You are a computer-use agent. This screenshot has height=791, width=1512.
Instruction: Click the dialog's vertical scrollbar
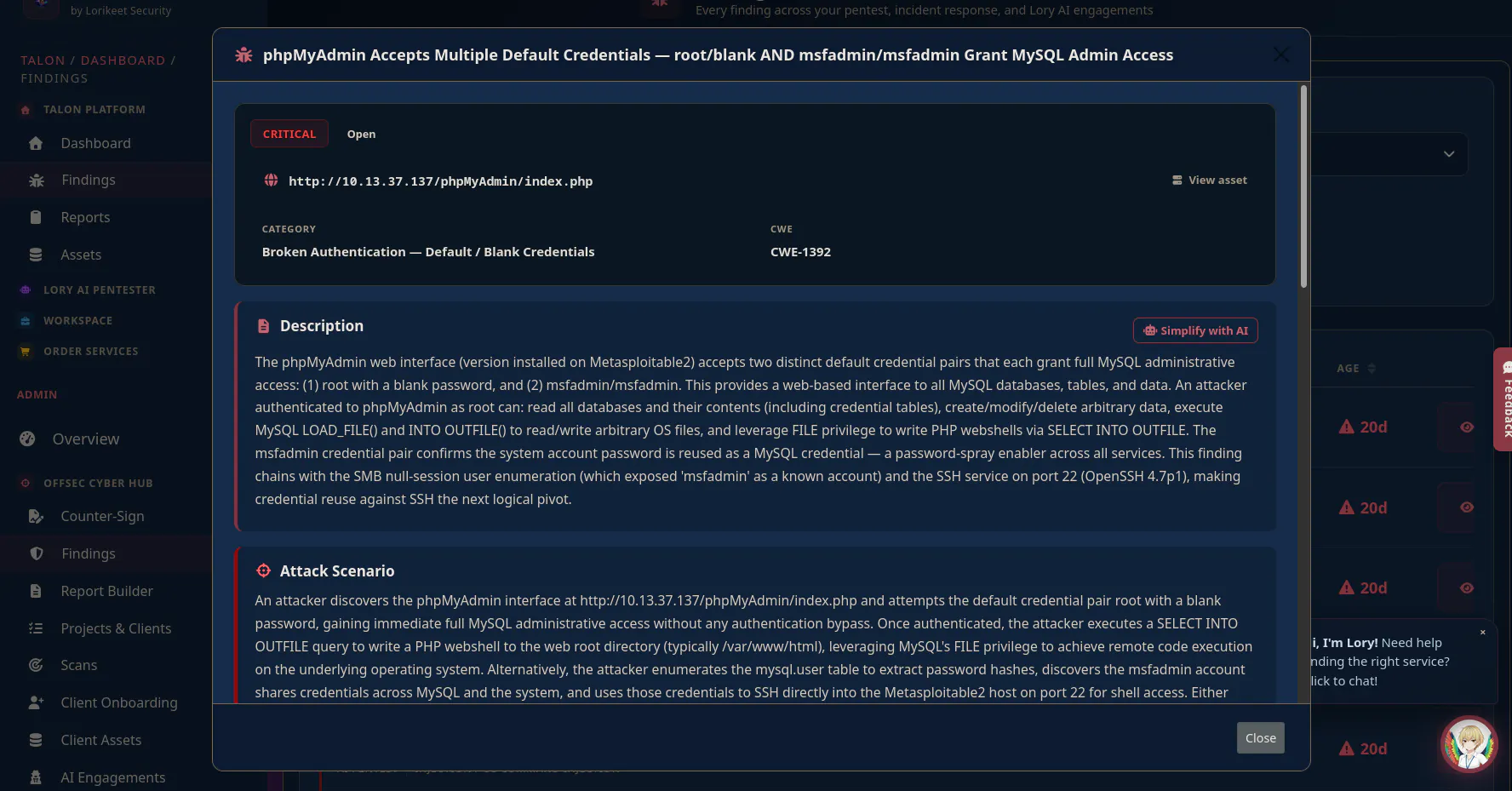pos(1303,186)
